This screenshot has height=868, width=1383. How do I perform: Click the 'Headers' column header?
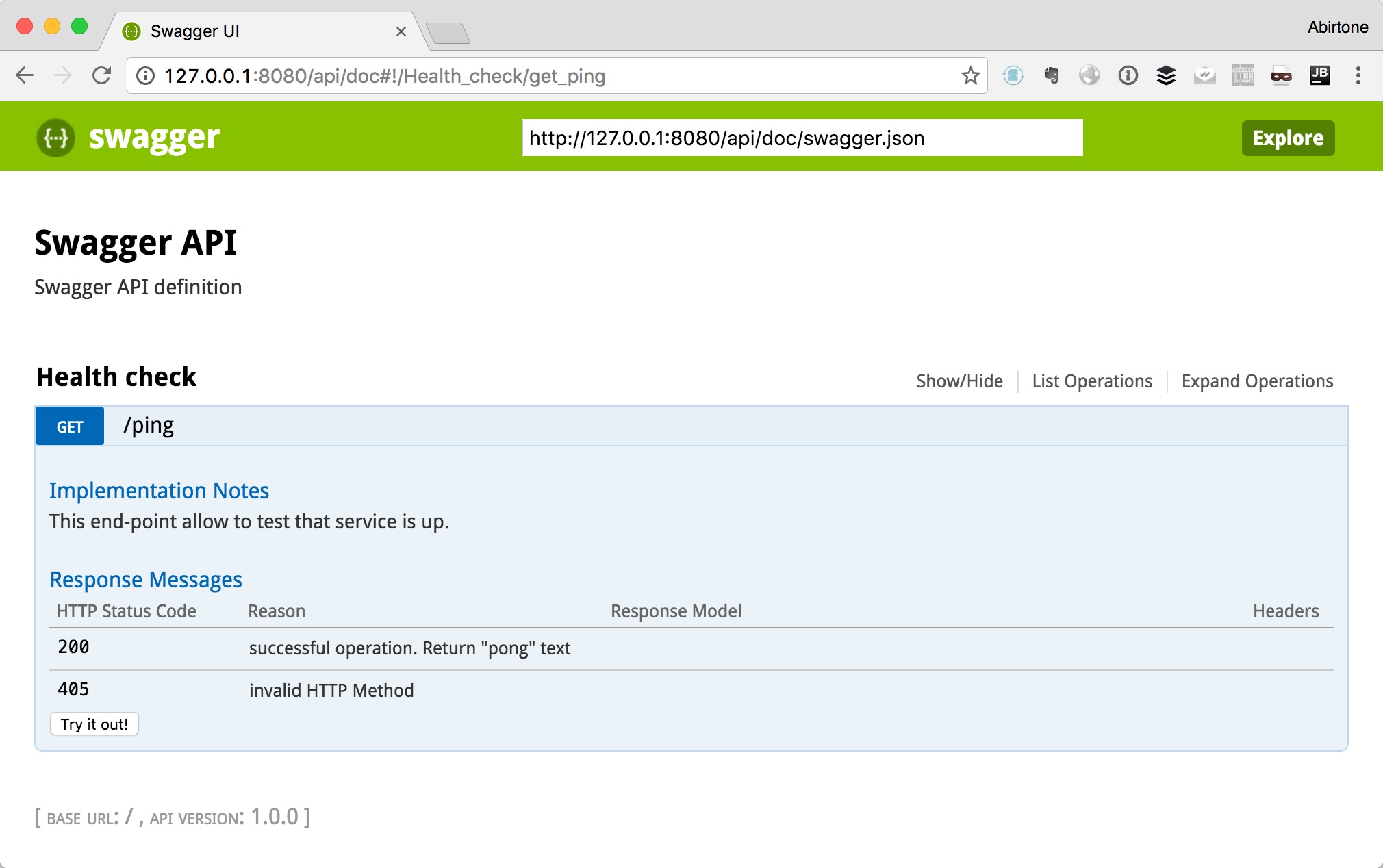coord(1286,611)
